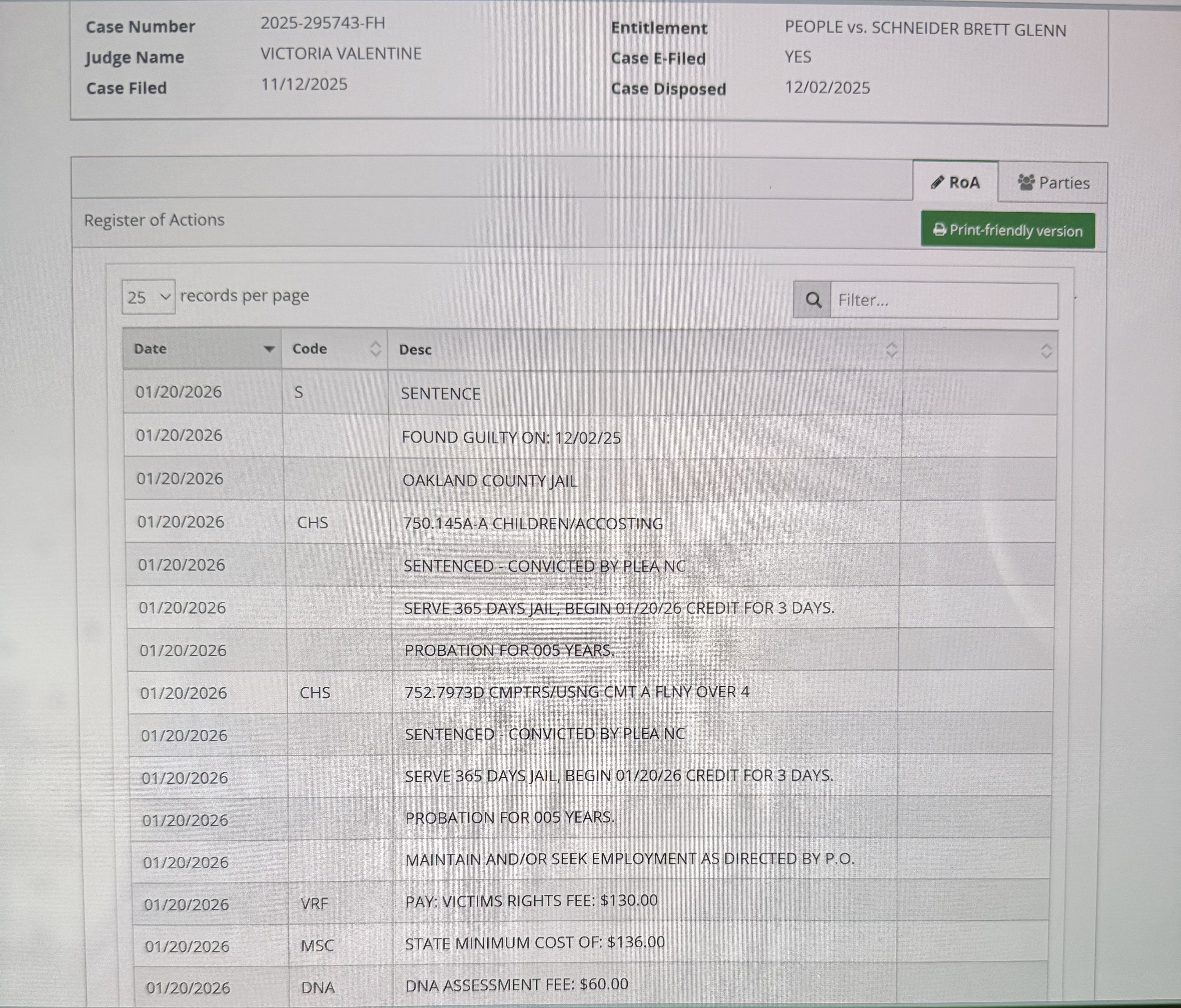Screen dimensions: 1181x1008
Task: Click the magnifying glass search icon
Action: tap(813, 300)
